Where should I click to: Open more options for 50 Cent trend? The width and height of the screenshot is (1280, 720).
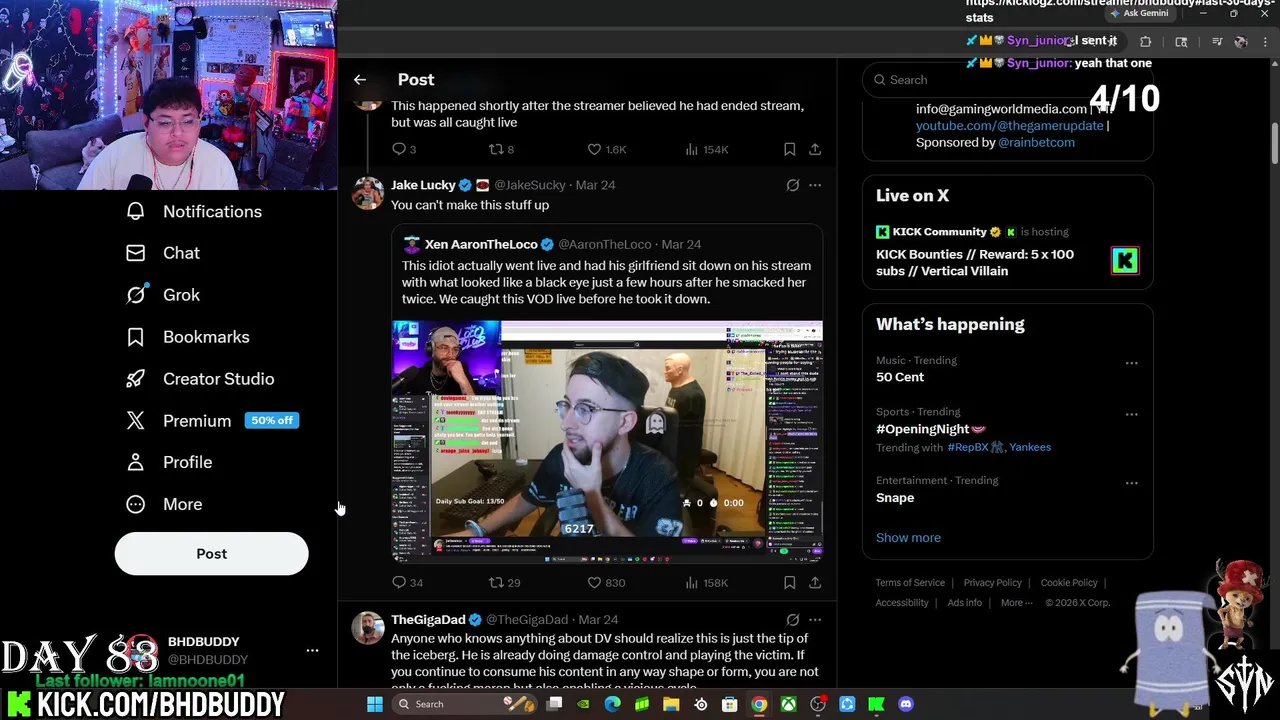point(1131,363)
